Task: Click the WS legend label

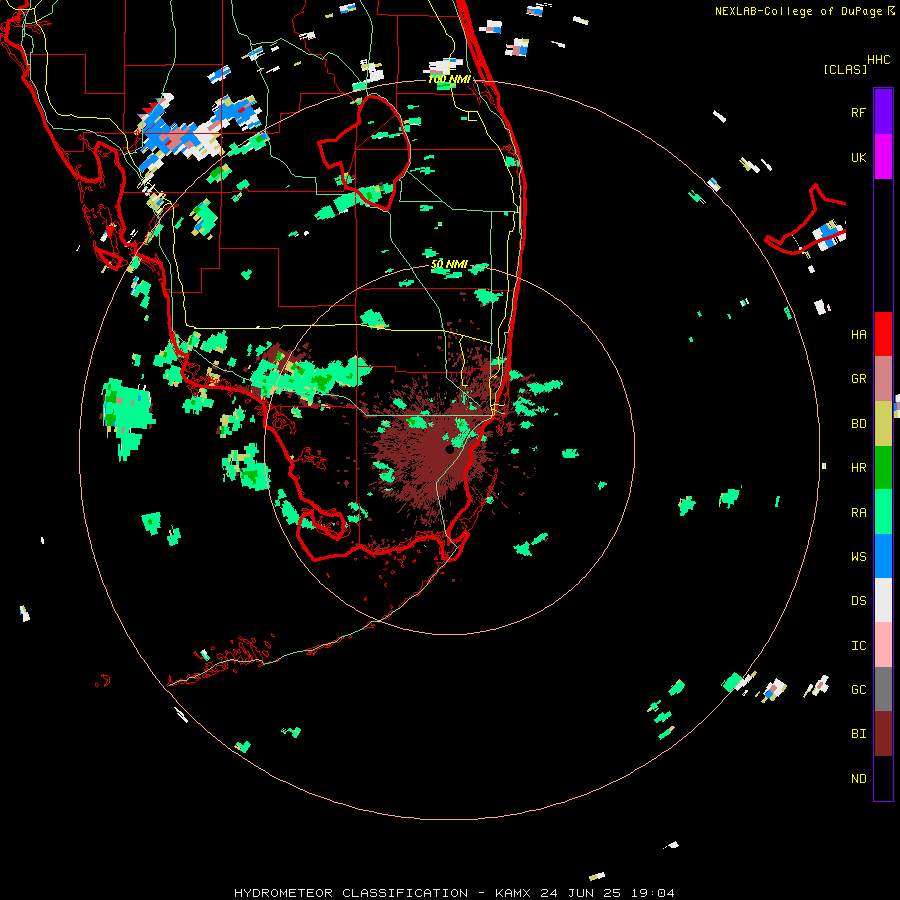Action: [858, 557]
